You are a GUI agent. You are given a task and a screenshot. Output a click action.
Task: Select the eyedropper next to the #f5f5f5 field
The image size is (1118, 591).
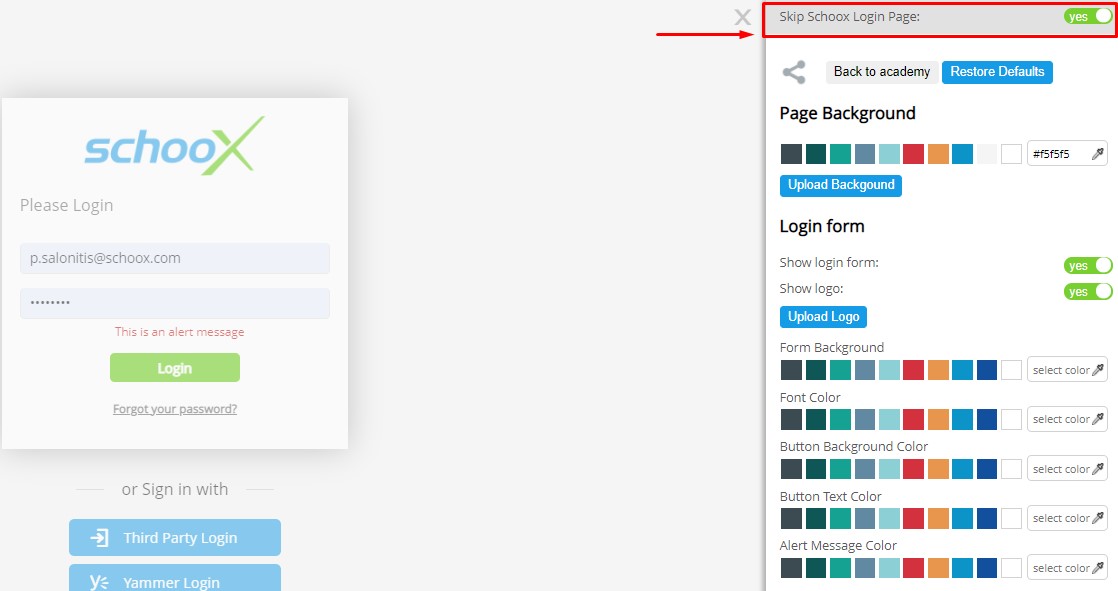pyautogui.click(x=1096, y=153)
